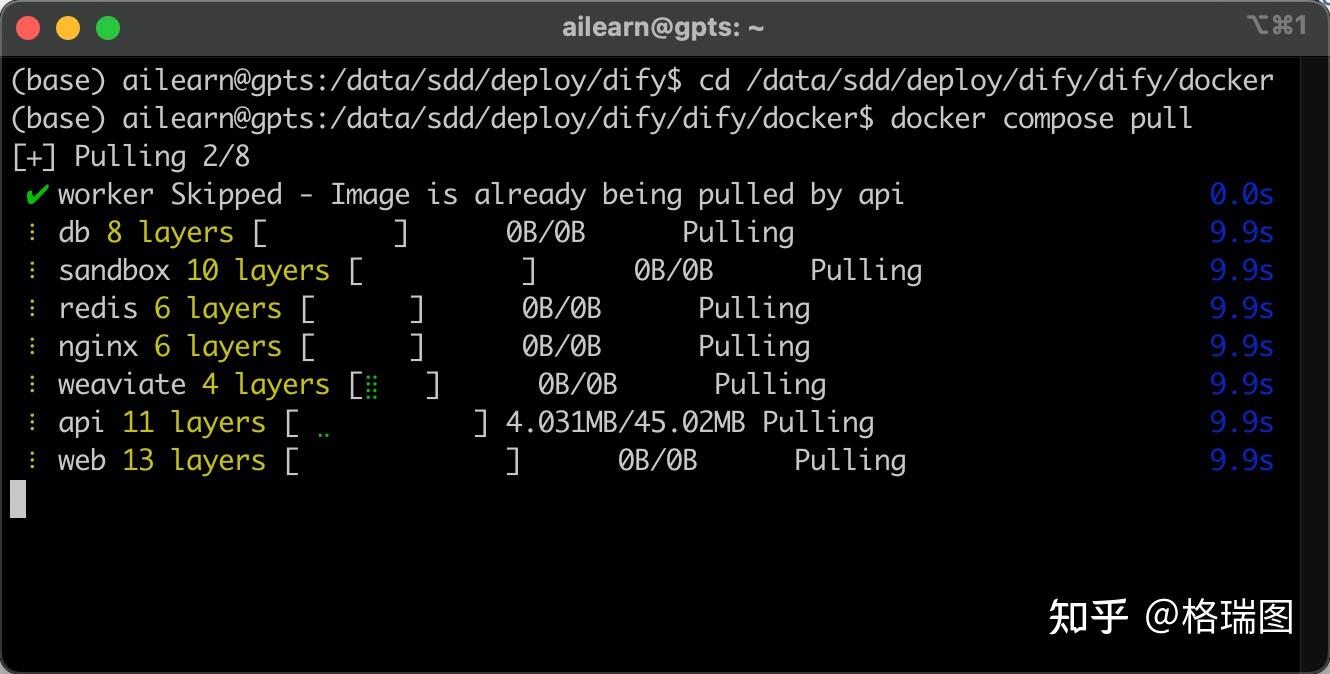The image size is (1330, 674).
Task: Click the red close window button
Action: point(28,28)
